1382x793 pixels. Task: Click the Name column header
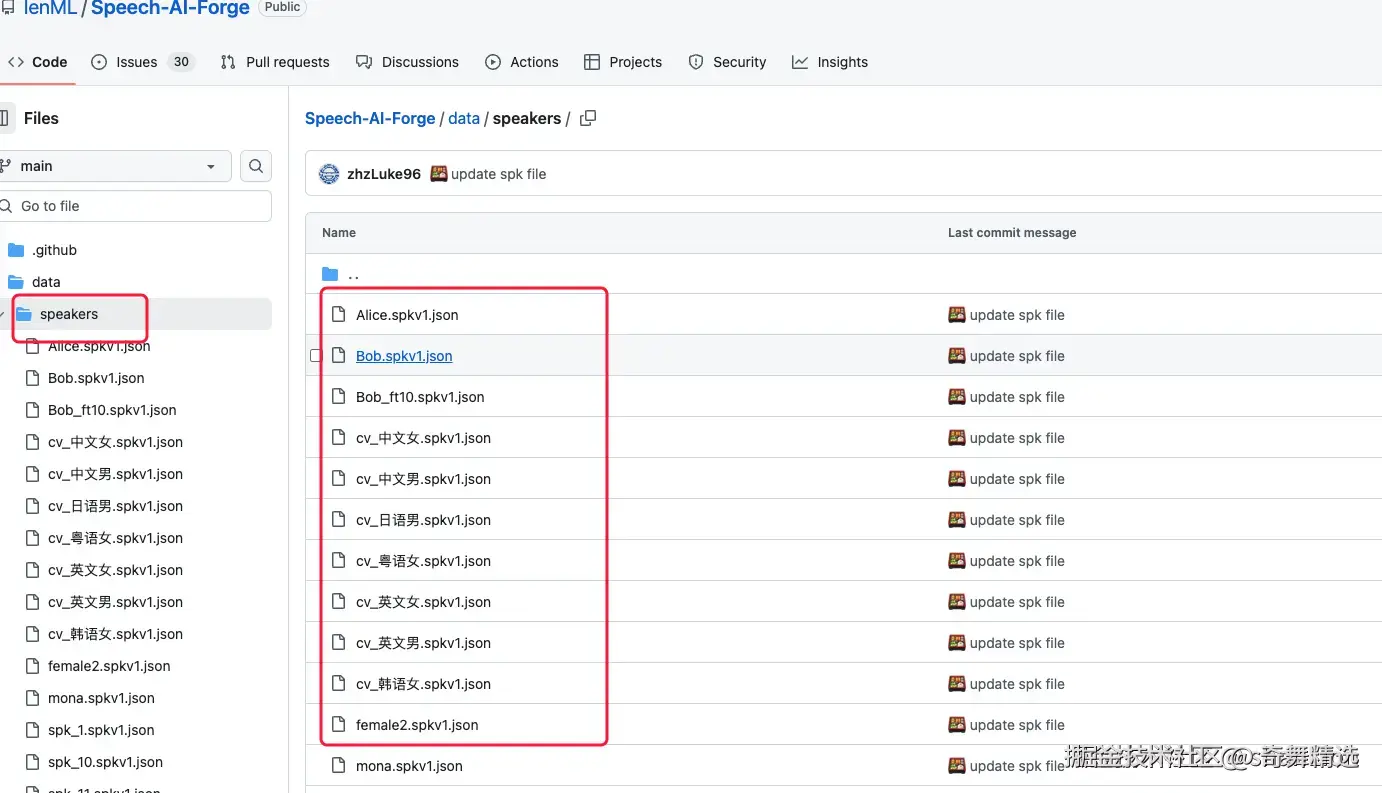coord(339,232)
